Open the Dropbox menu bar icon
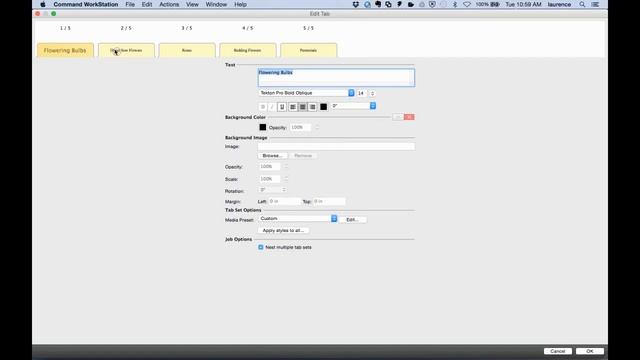This screenshot has width=640, height=360. click(356, 4)
